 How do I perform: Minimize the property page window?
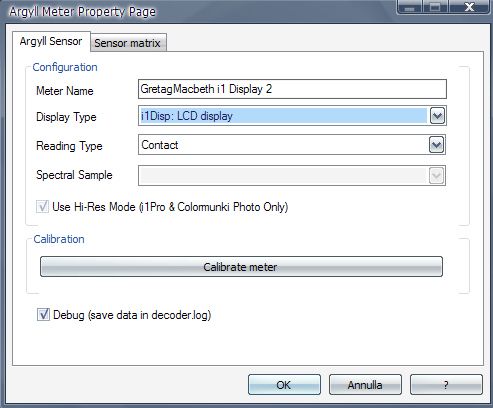(x=410, y=7)
